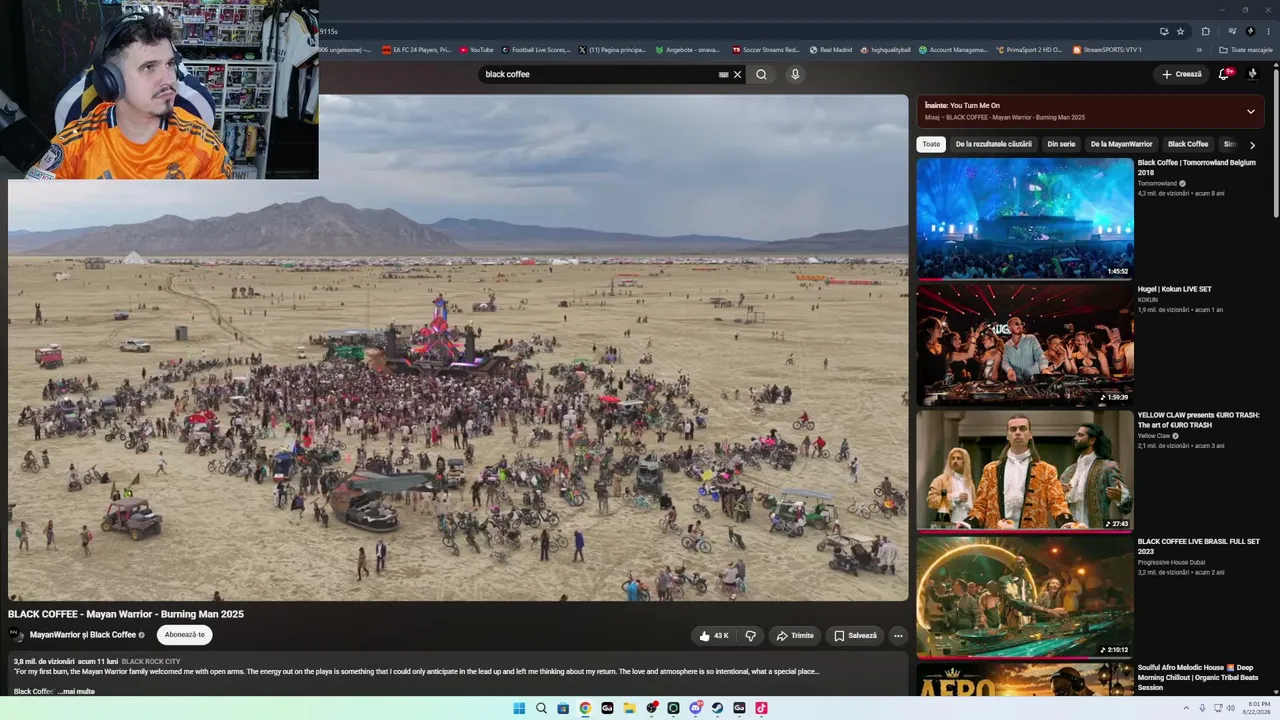1280x720 pixels.
Task: Open the Real Madrid bookmark
Action: pos(830,50)
